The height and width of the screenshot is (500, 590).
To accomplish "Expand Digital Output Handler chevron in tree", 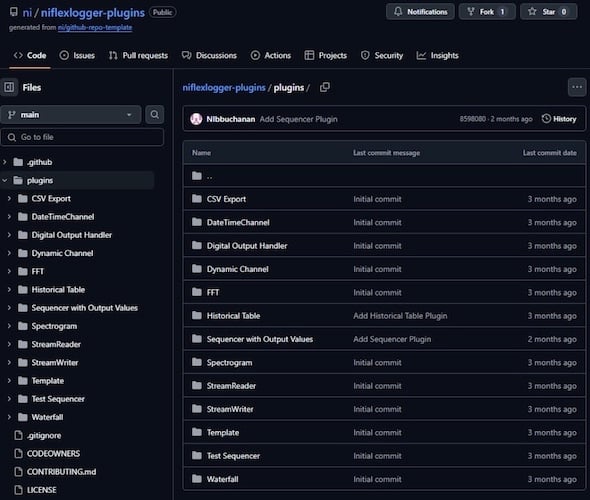I will coord(9,235).
